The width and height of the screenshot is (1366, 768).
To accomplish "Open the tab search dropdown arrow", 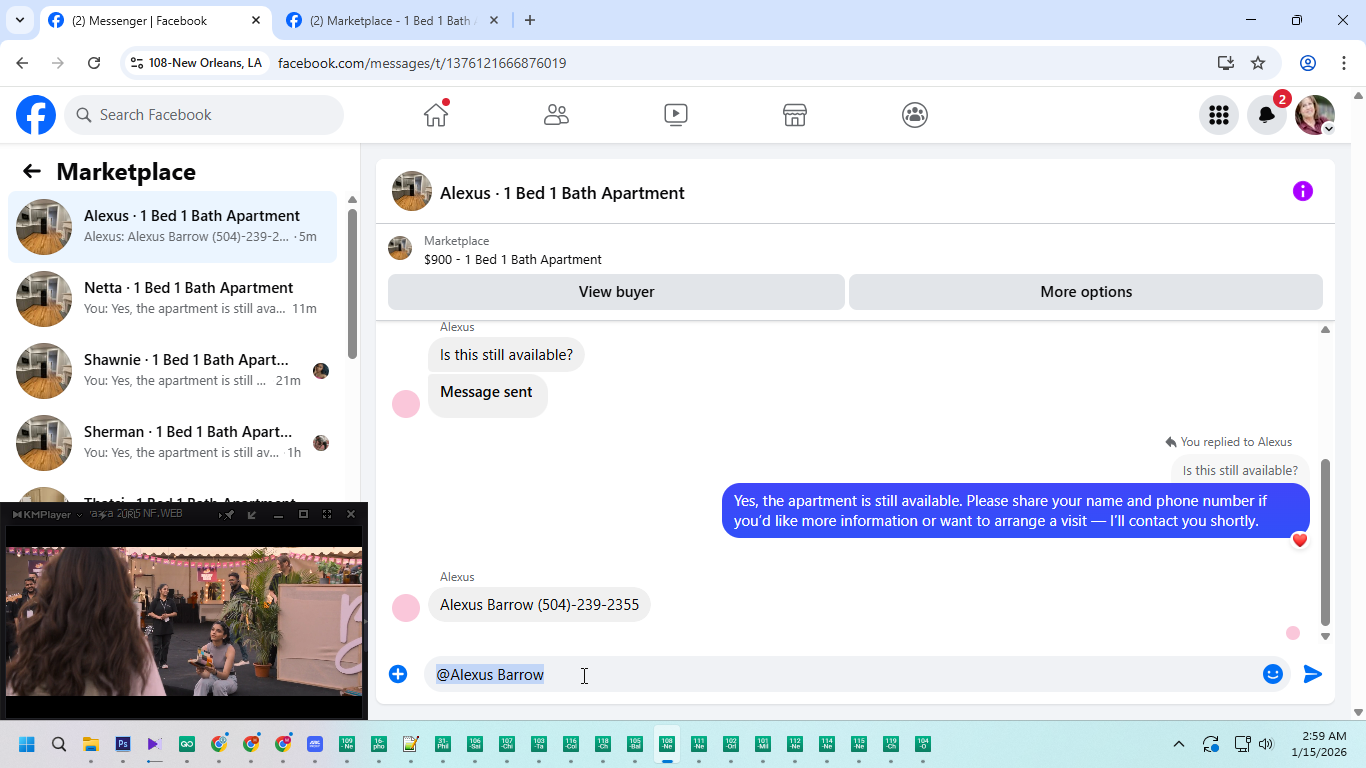I will pos(19,20).
